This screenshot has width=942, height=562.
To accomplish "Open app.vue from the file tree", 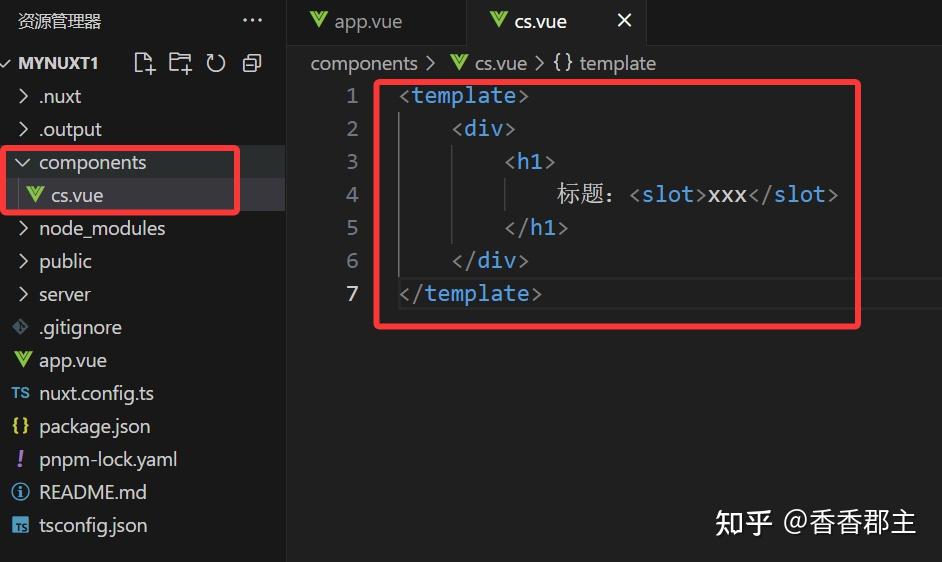I will (x=142, y=361).
